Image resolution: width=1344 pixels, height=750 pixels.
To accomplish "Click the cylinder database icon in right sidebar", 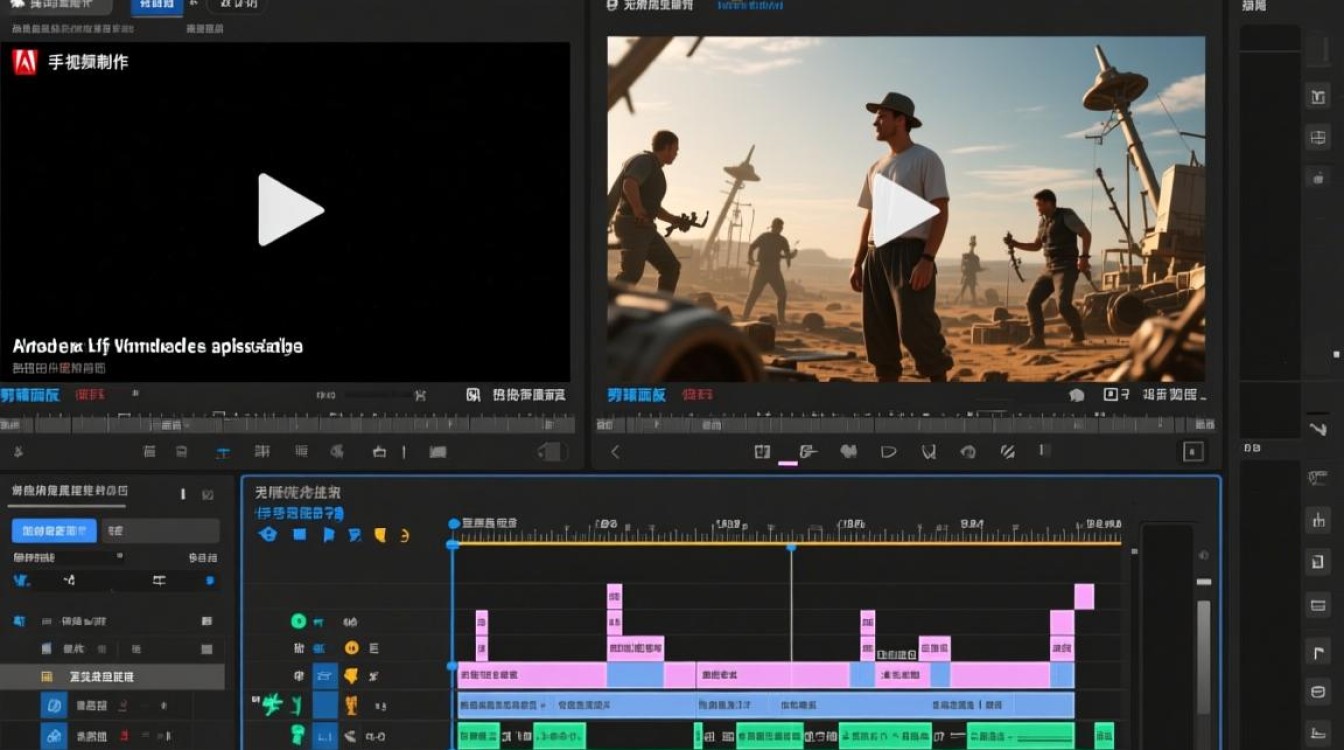I will click(x=1318, y=692).
